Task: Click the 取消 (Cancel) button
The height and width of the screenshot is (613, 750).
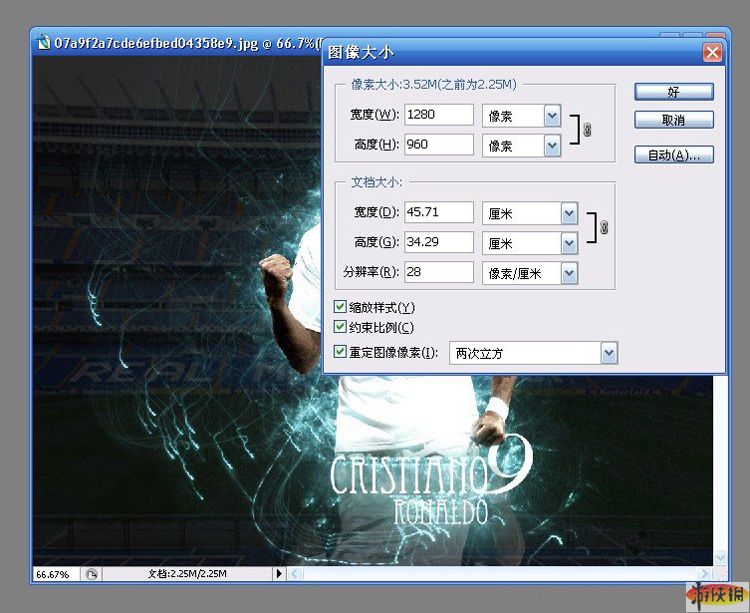Action: [x=673, y=120]
